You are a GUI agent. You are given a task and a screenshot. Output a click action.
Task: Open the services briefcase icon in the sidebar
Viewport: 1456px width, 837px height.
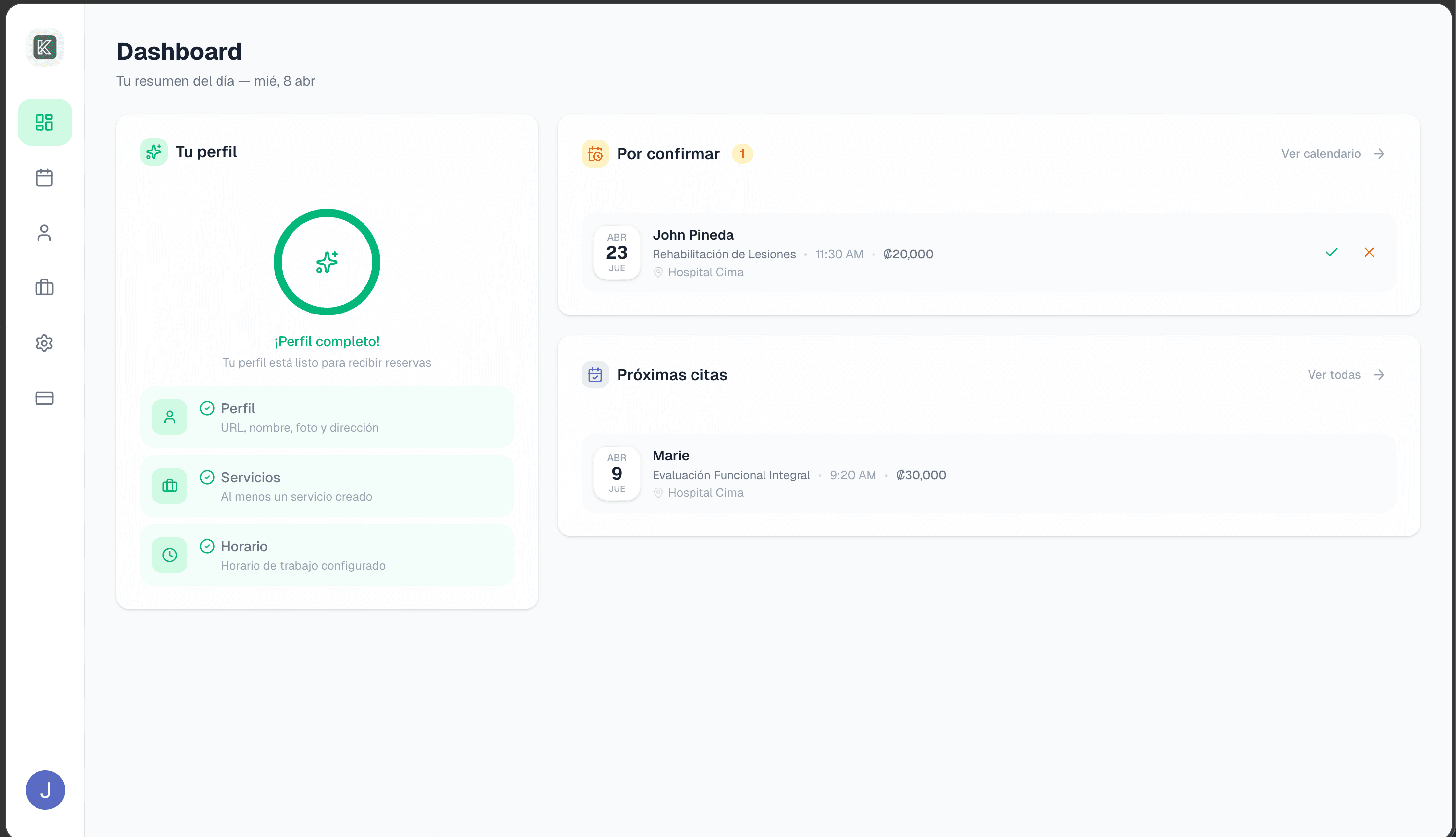tap(44, 288)
